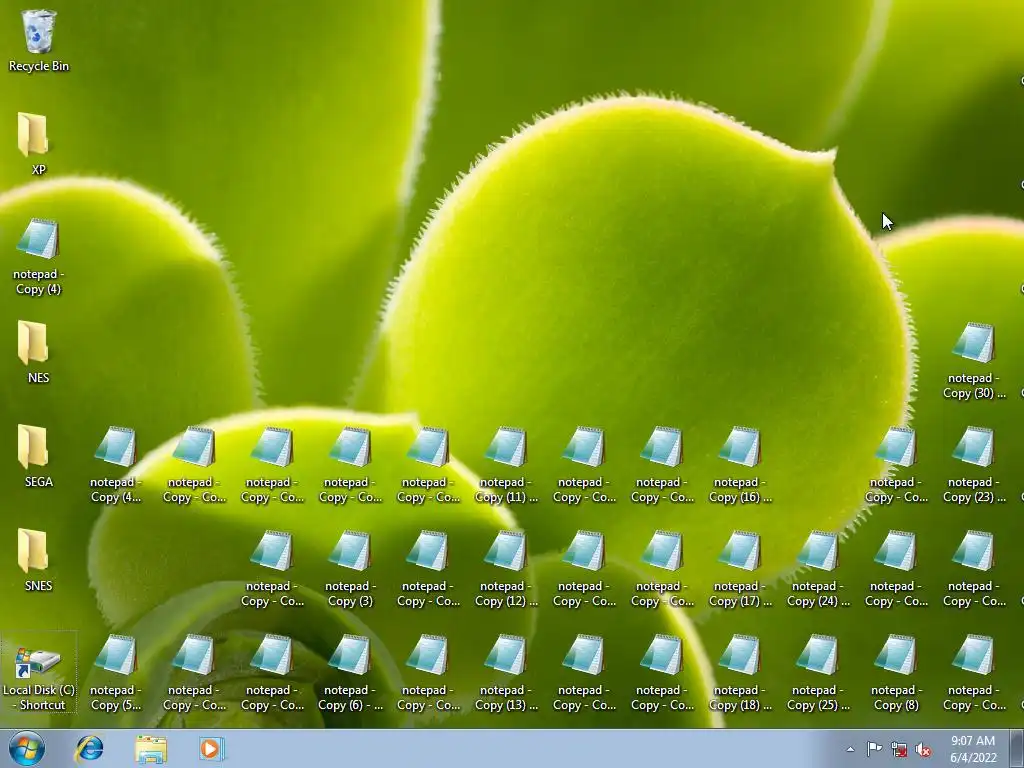Select notepad - Copy (4... icon beside SEGA folder
Screen dimensions: 1024x768
coord(116,464)
